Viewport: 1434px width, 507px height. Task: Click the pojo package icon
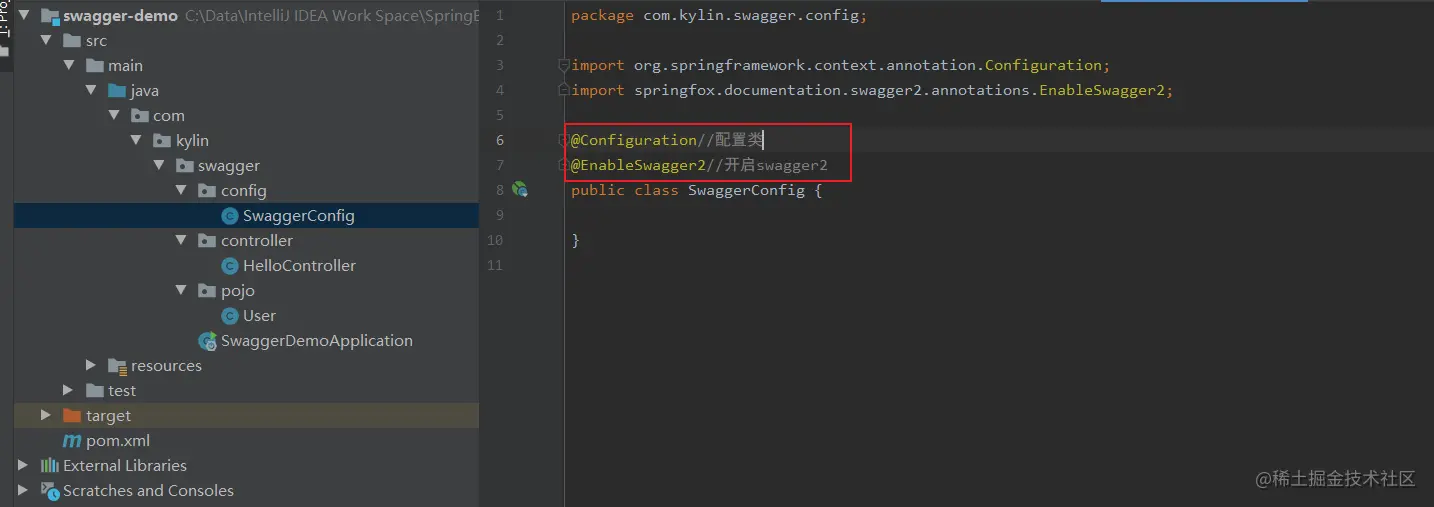point(208,291)
